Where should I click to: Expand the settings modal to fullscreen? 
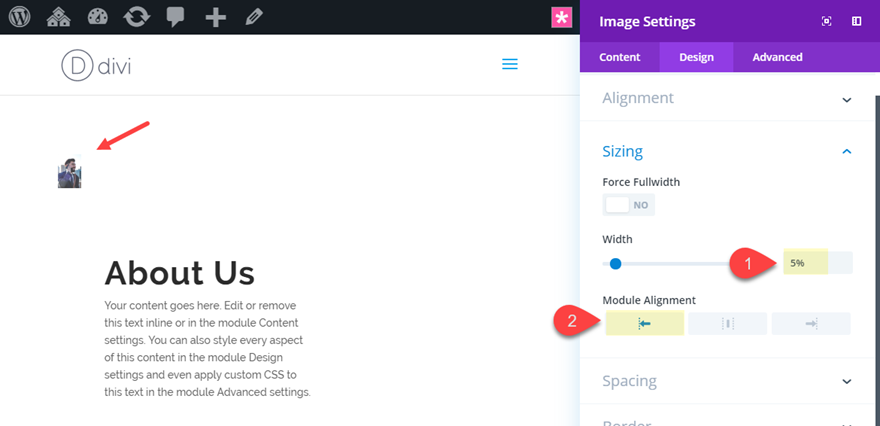click(x=827, y=21)
